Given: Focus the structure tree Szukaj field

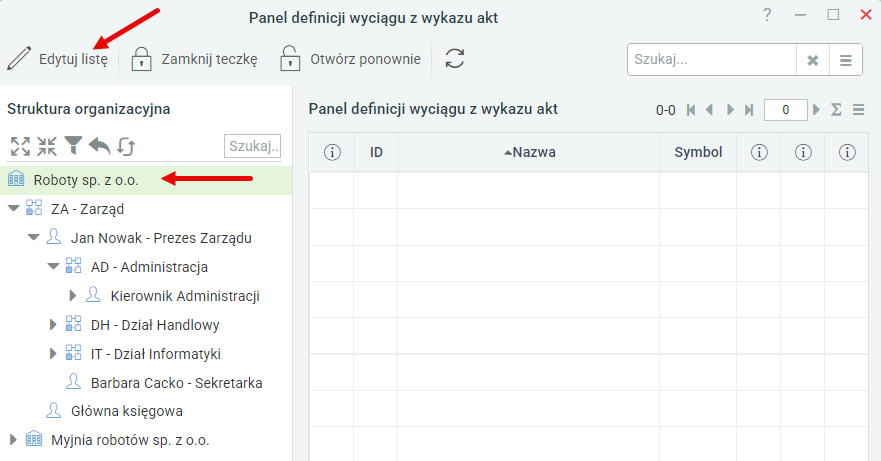Looking at the screenshot, I should [x=252, y=146].
